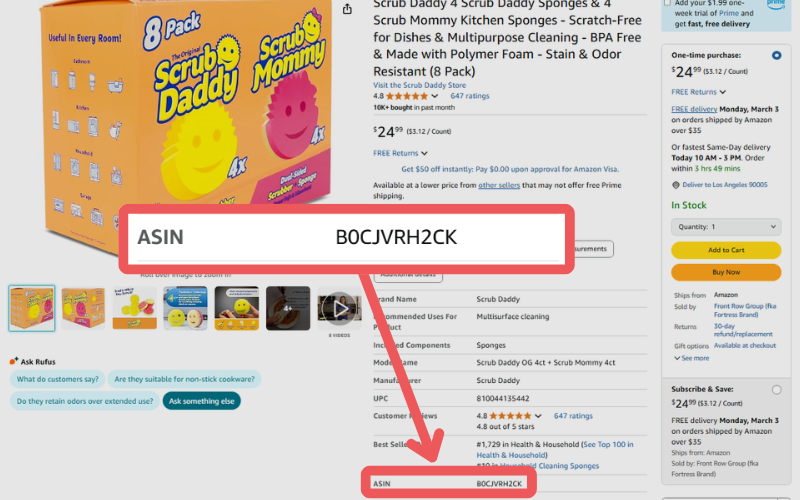Expand FREE Returns in the buy box

coord(698,92)
